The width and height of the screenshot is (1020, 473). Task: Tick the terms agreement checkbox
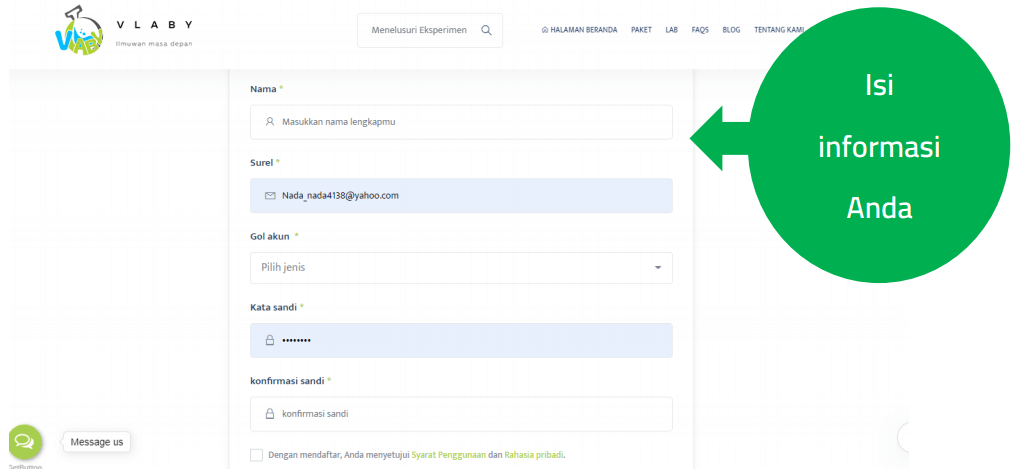257,455
